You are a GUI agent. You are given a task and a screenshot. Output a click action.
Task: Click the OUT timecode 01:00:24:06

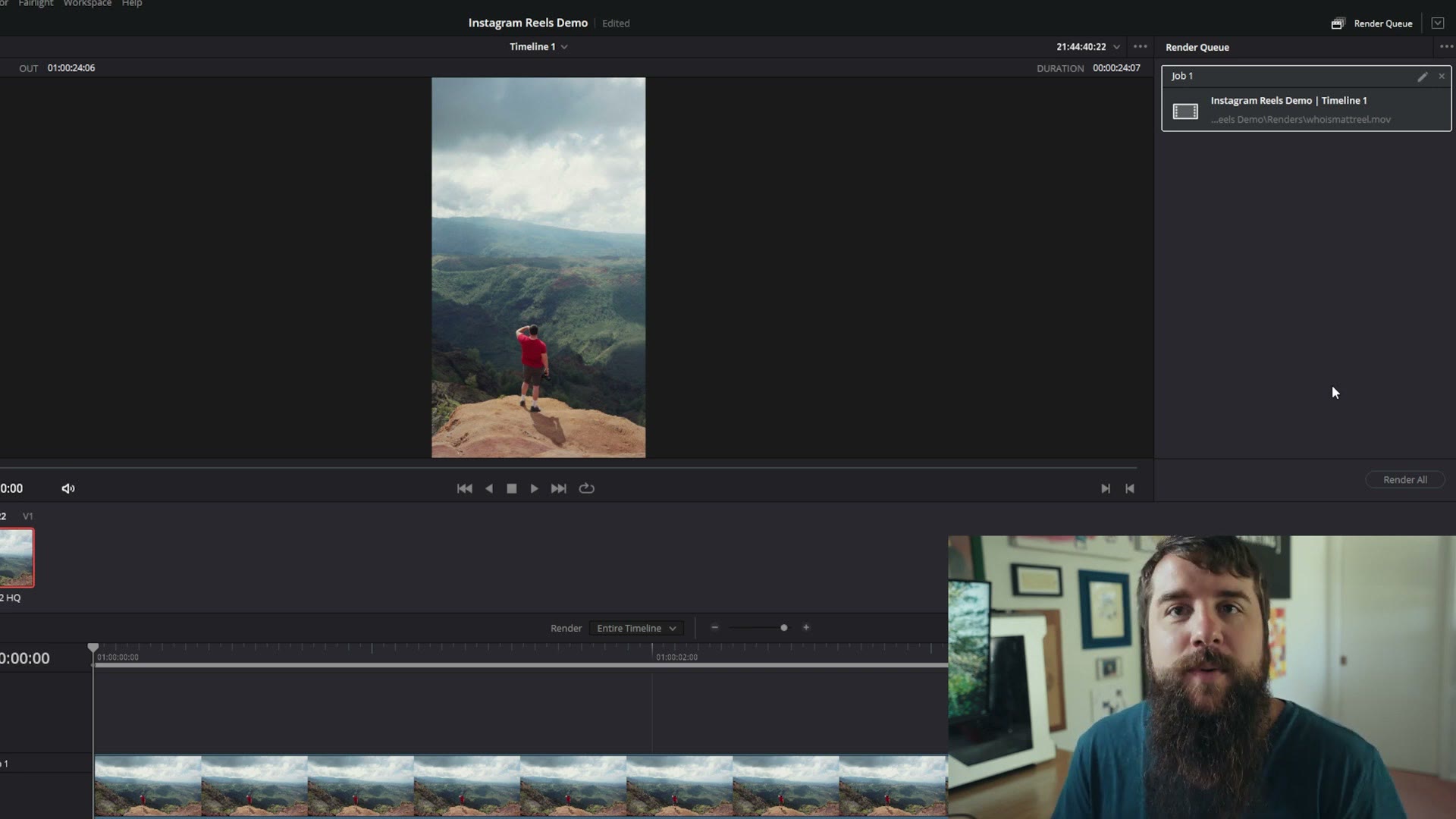[71, 68]
